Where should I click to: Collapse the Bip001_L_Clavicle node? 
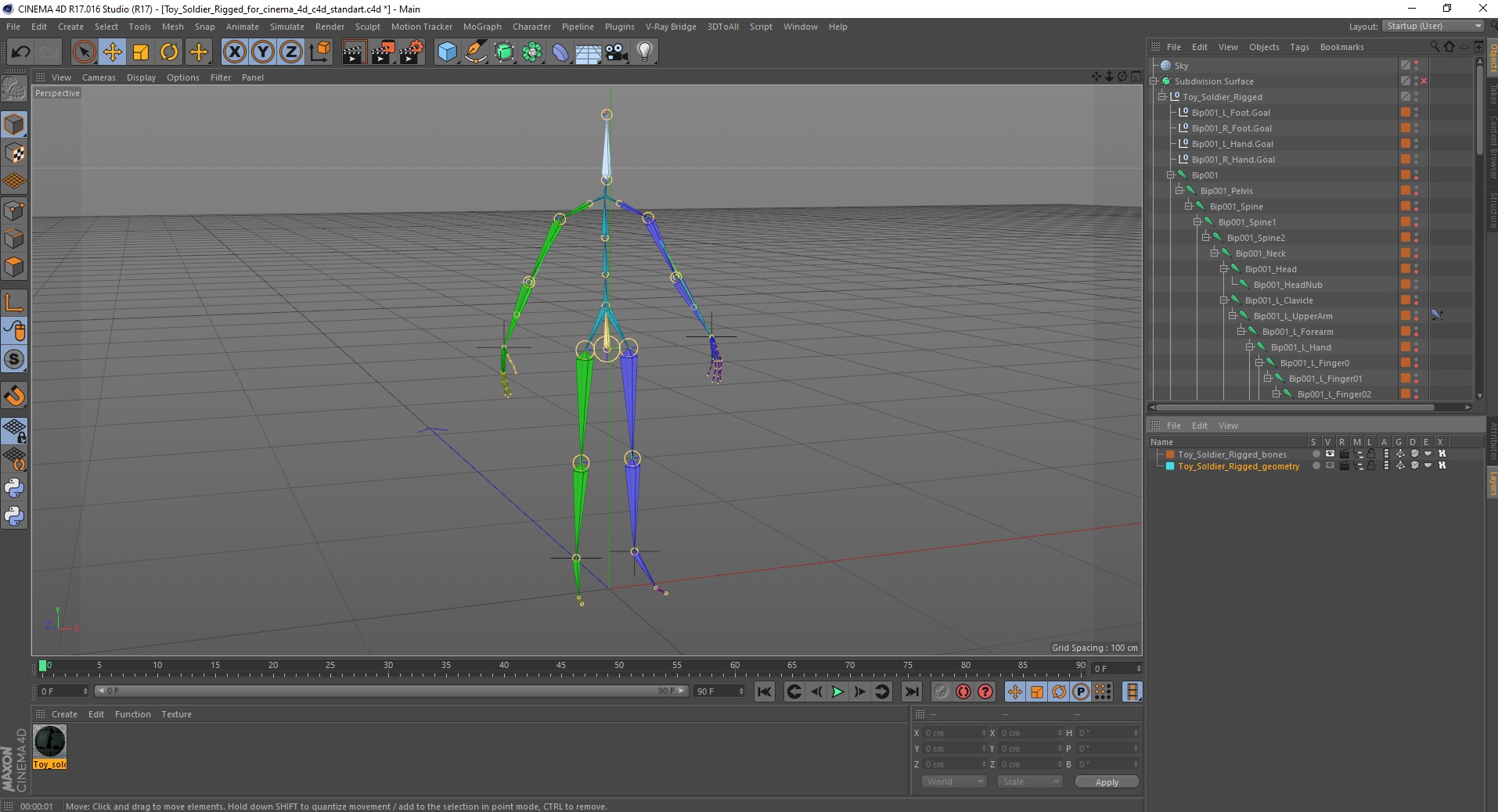coord(1224,300)
